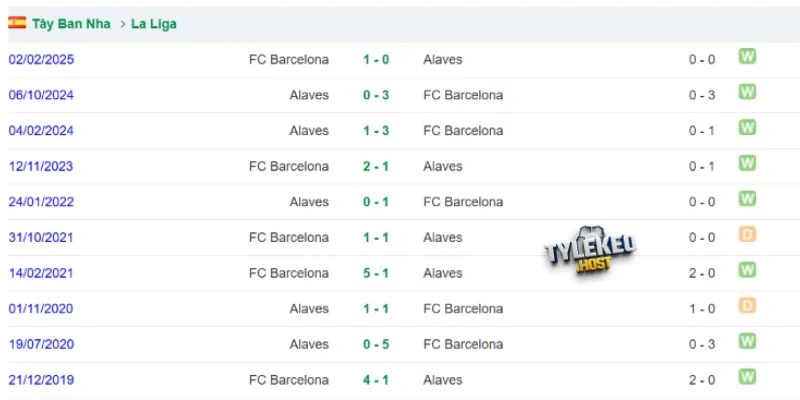Click half-time score 0 - 3 for 06/10/2024
The width and height of the screenshot is (800, 400).
tap(702, 95)
